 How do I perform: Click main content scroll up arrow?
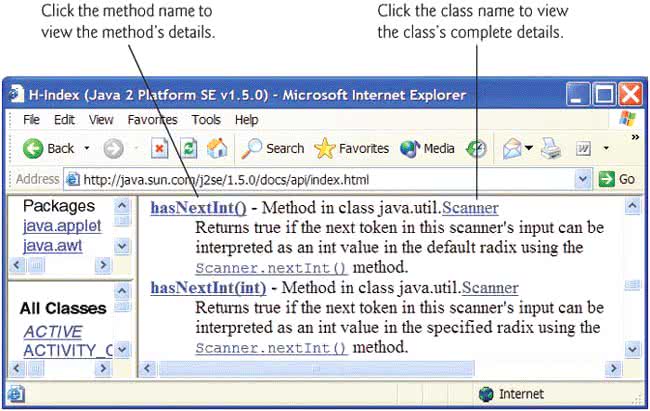pos(632,206)
